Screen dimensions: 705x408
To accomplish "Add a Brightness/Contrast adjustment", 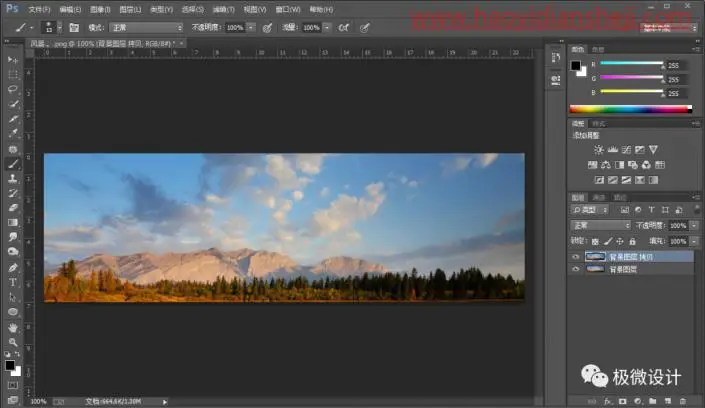I will click(598, 150).
